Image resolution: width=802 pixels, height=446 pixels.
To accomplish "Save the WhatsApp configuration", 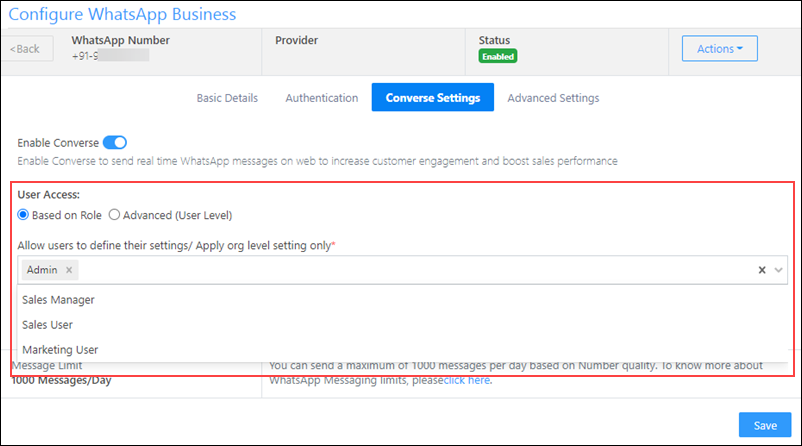I will point(765,425).
